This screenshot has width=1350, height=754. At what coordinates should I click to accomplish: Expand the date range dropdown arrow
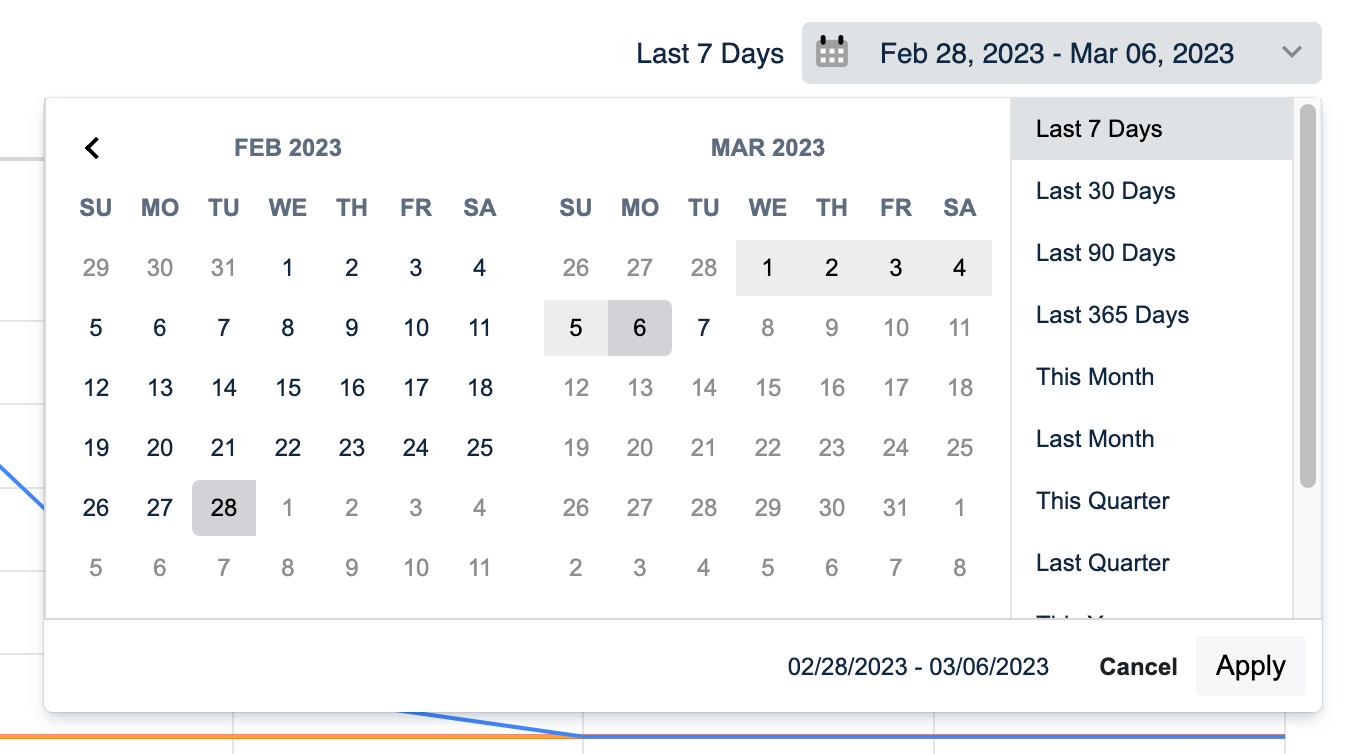1292,52
